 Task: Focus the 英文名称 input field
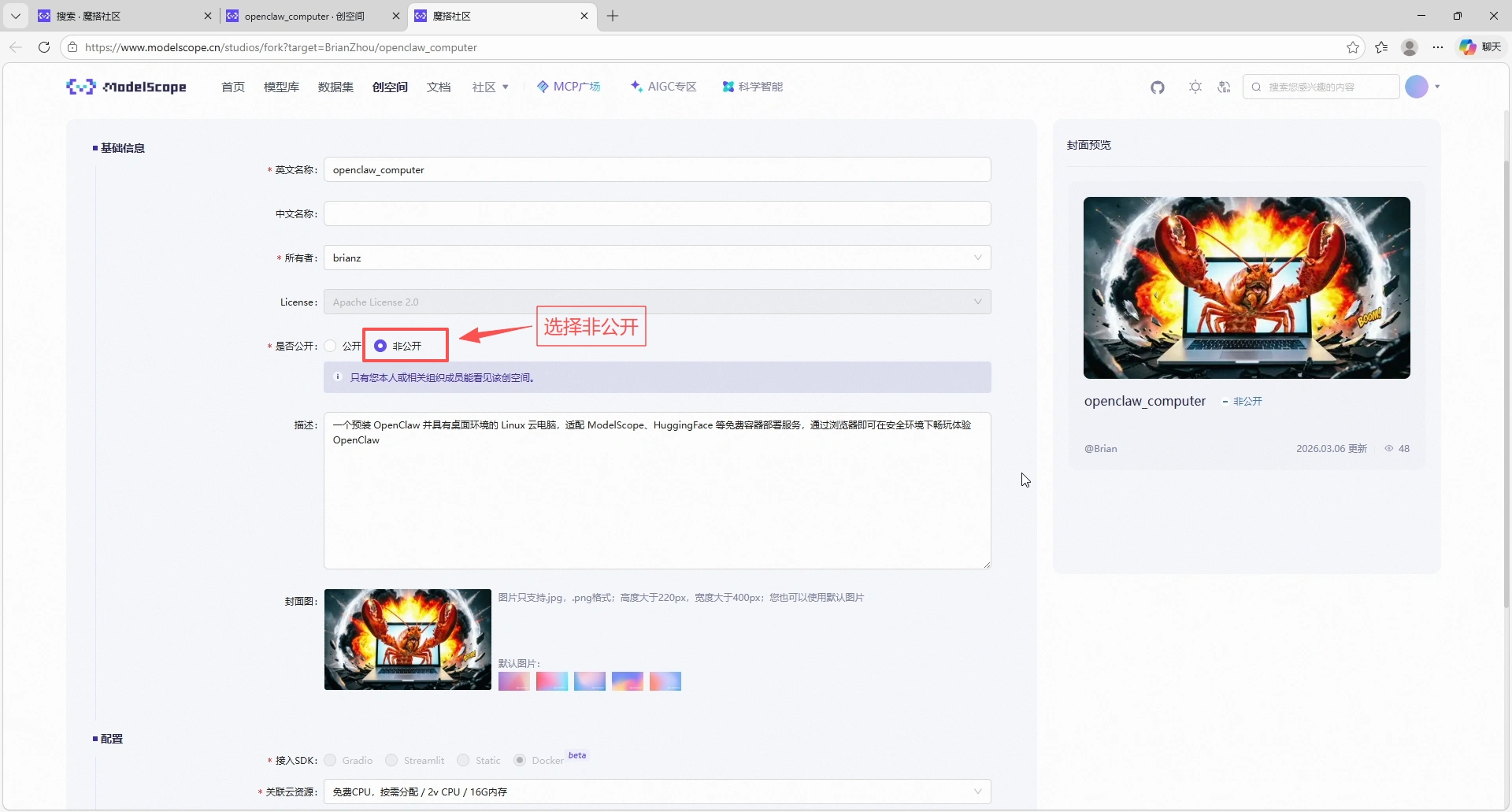[658, 169]
